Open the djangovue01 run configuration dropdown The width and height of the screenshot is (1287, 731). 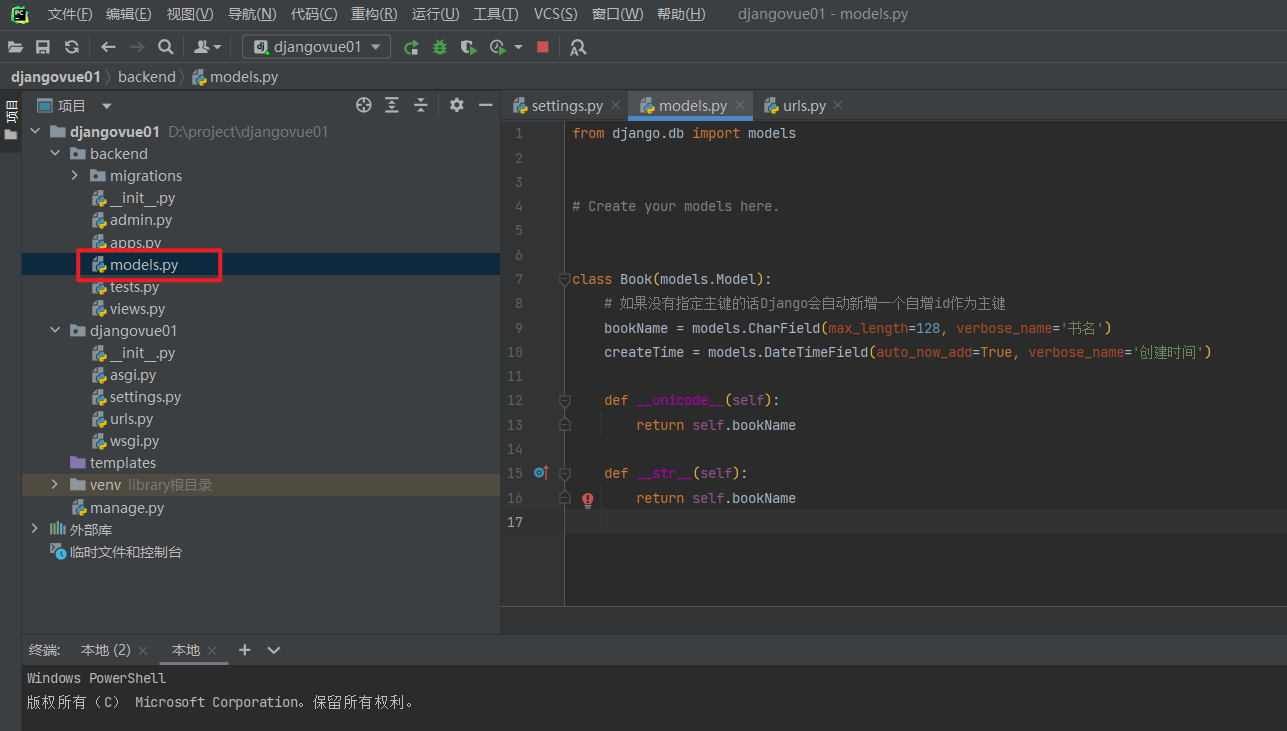(316, 47)
